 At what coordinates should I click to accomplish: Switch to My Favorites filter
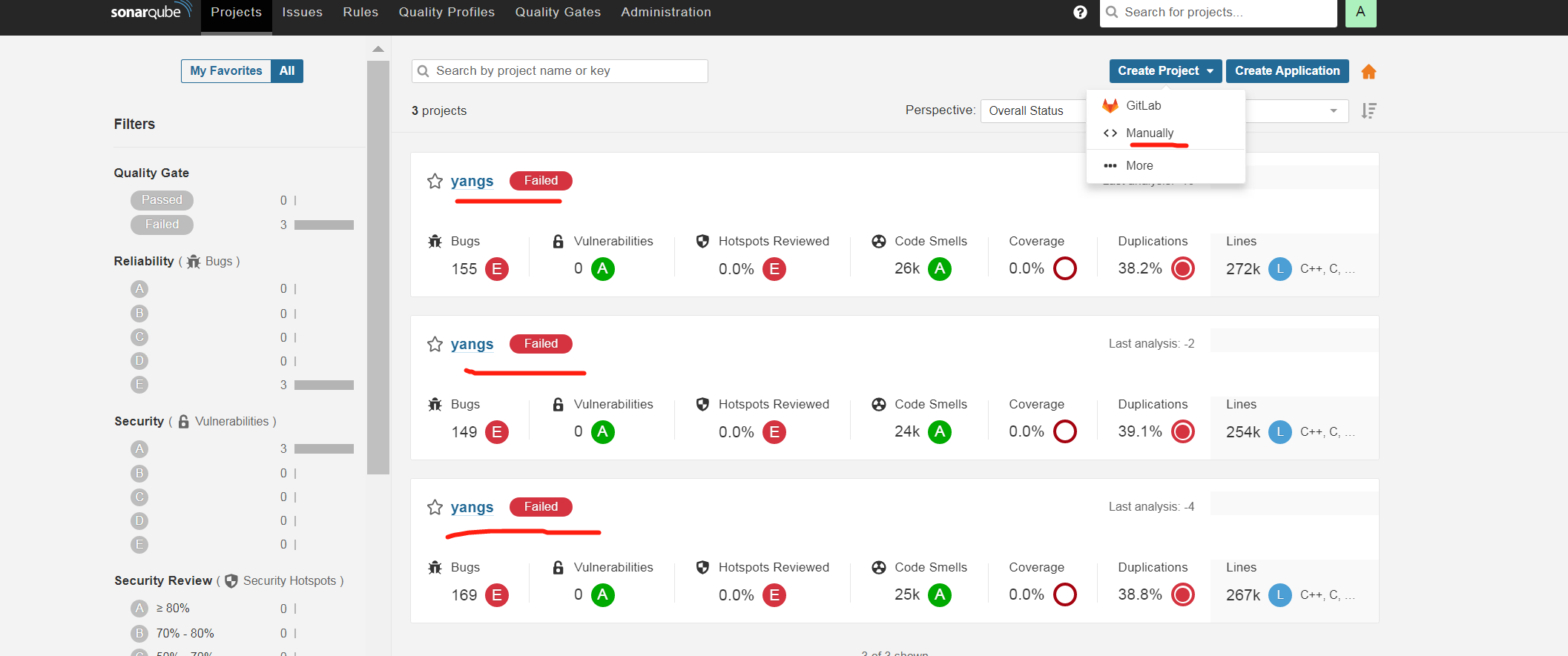point(225,71)
